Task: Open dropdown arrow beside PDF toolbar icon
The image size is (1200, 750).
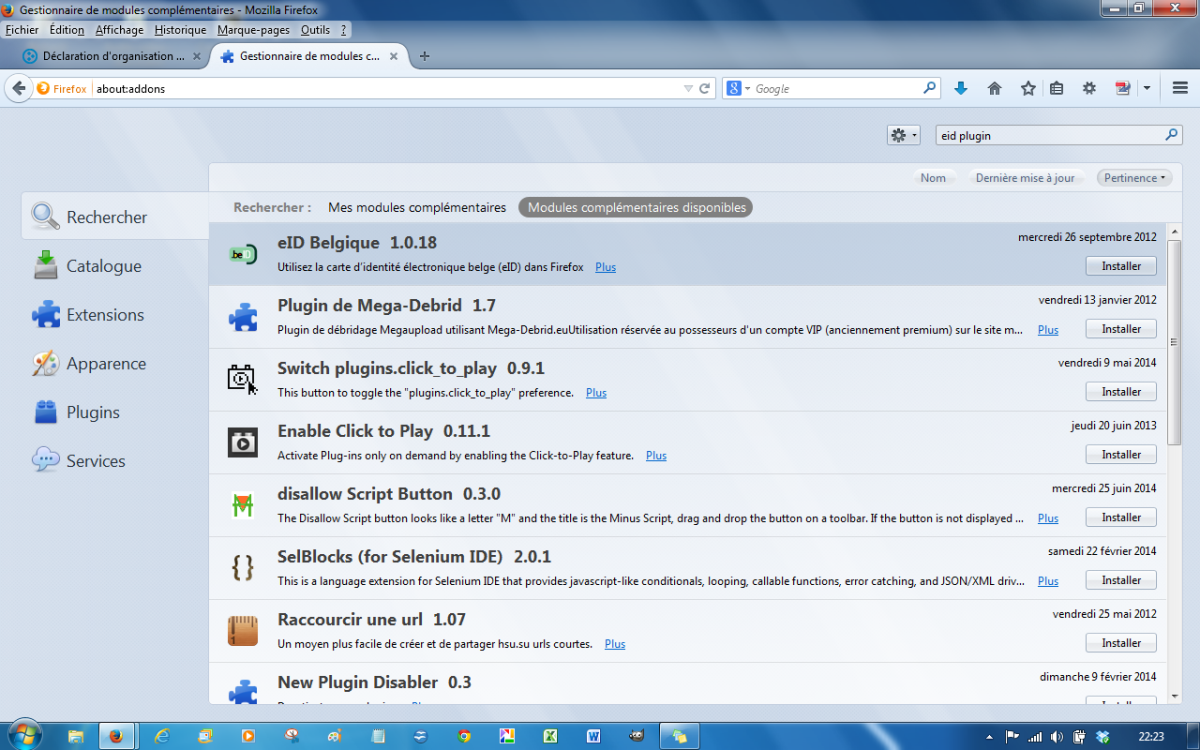Action: point(1147,88)
